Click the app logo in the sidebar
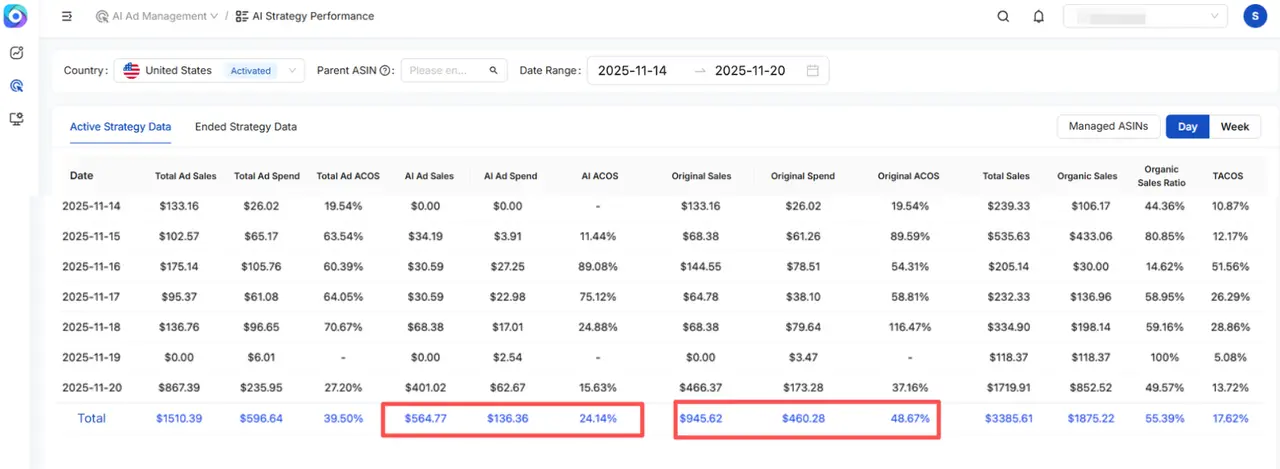The width and height of the screenshot is (1280, 469). point(16,17)
